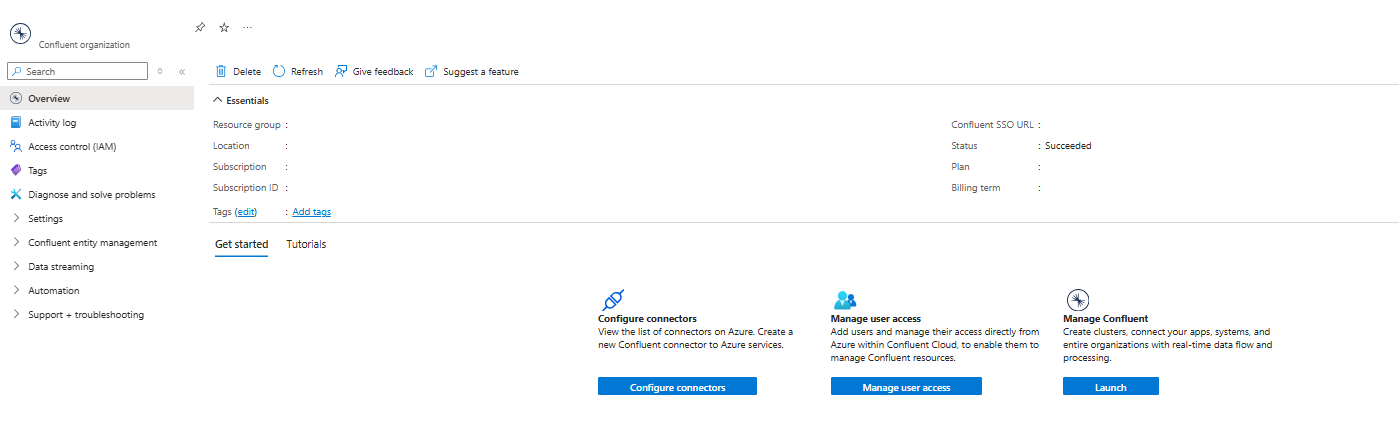Click the Add tags link

[x=312, y=212]
